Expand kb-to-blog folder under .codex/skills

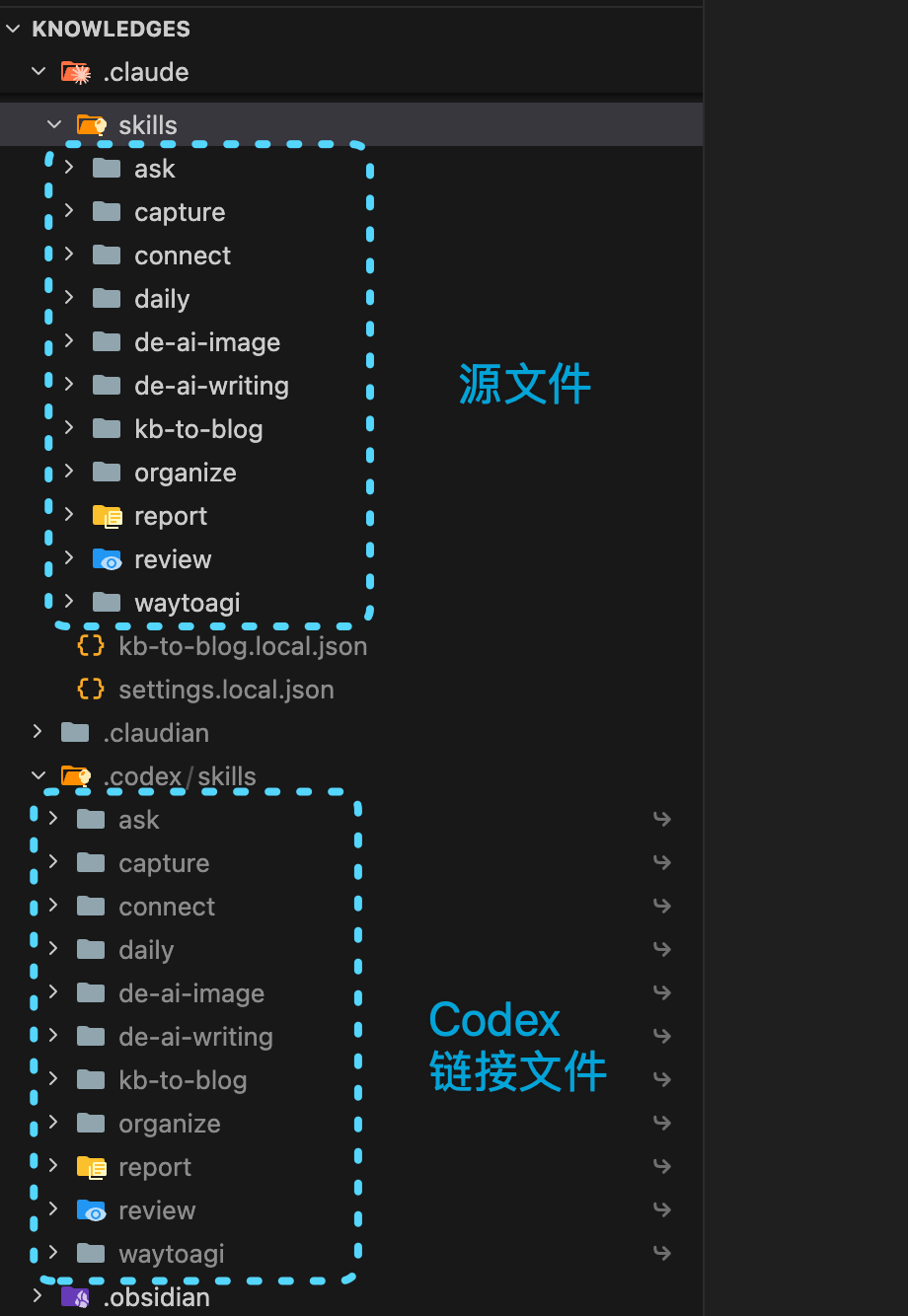coord(53,1080)
